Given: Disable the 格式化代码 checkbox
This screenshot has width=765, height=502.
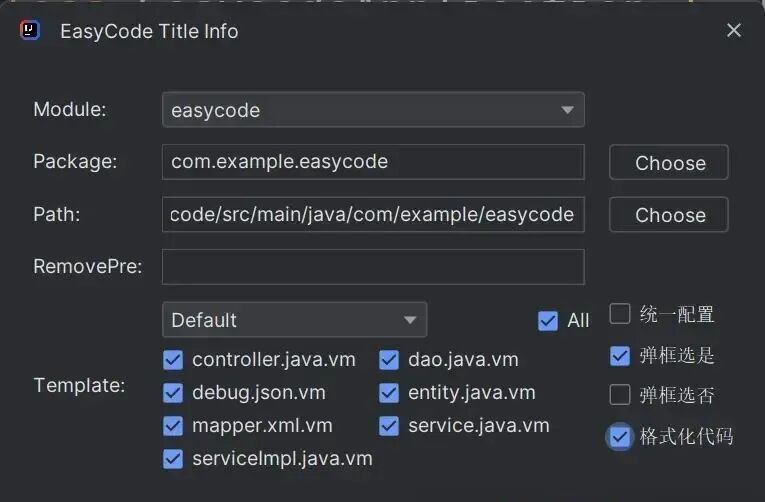Looking at the screenshot, I should pyautogui.click(x=620, y=436).
